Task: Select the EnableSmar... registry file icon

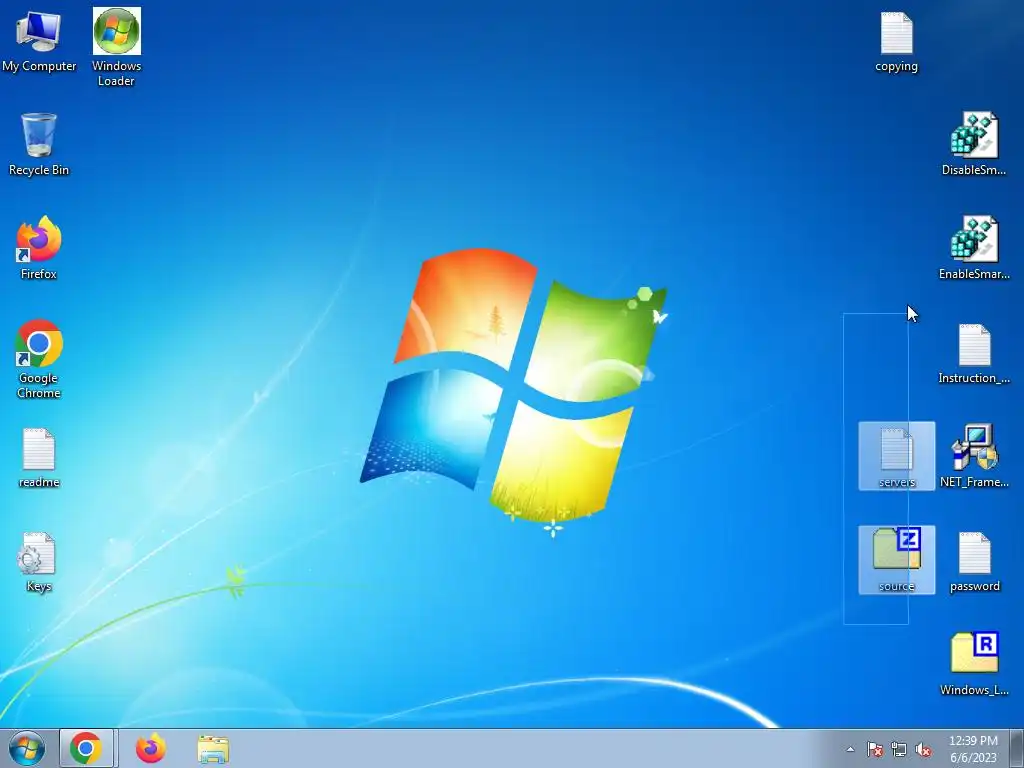Action: (974, 248)
